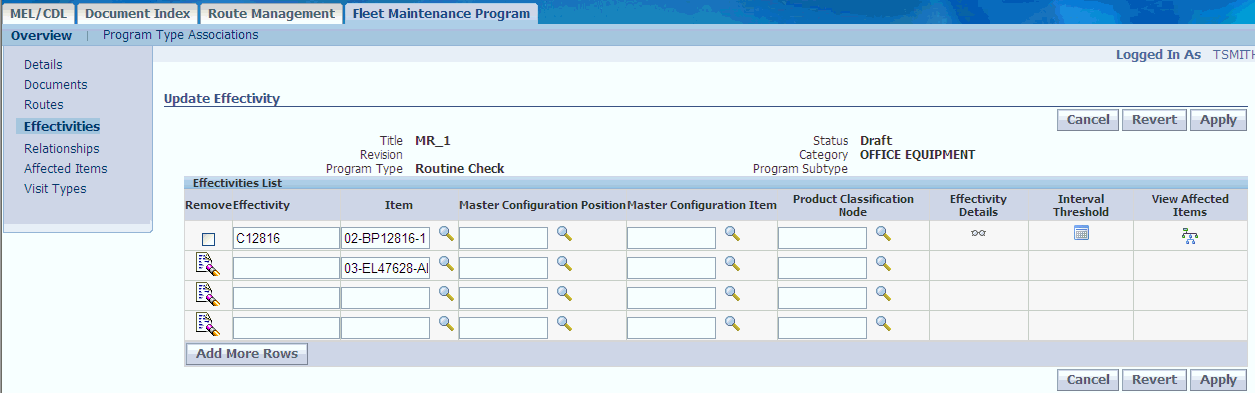Click top Cancel button
This screenshot has width=1255, height=393.
point(1088,119)
